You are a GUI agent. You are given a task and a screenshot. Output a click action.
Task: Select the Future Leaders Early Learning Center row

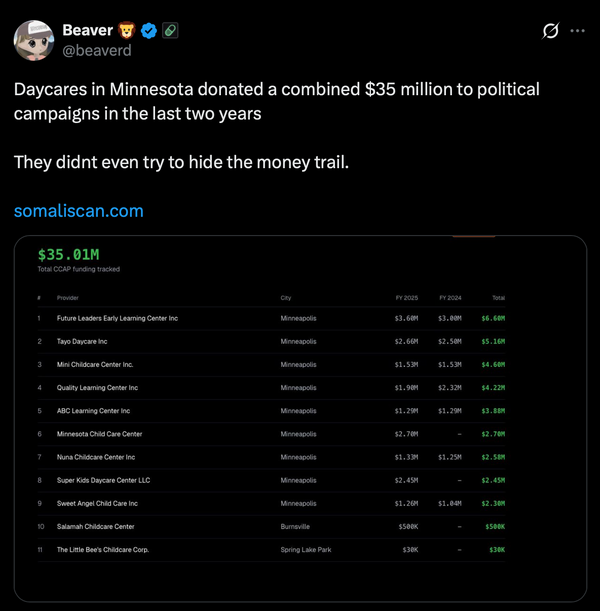pyautogui.click(x=117, y=318)
